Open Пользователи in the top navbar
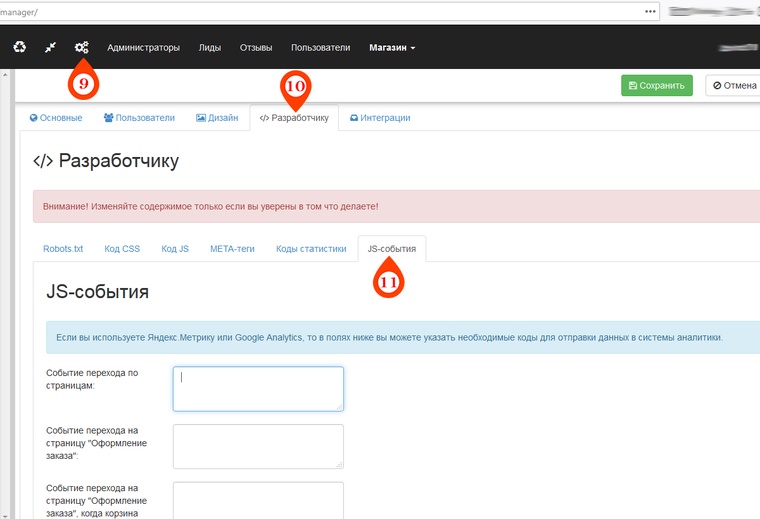760x519 pixels. [320, 47]
